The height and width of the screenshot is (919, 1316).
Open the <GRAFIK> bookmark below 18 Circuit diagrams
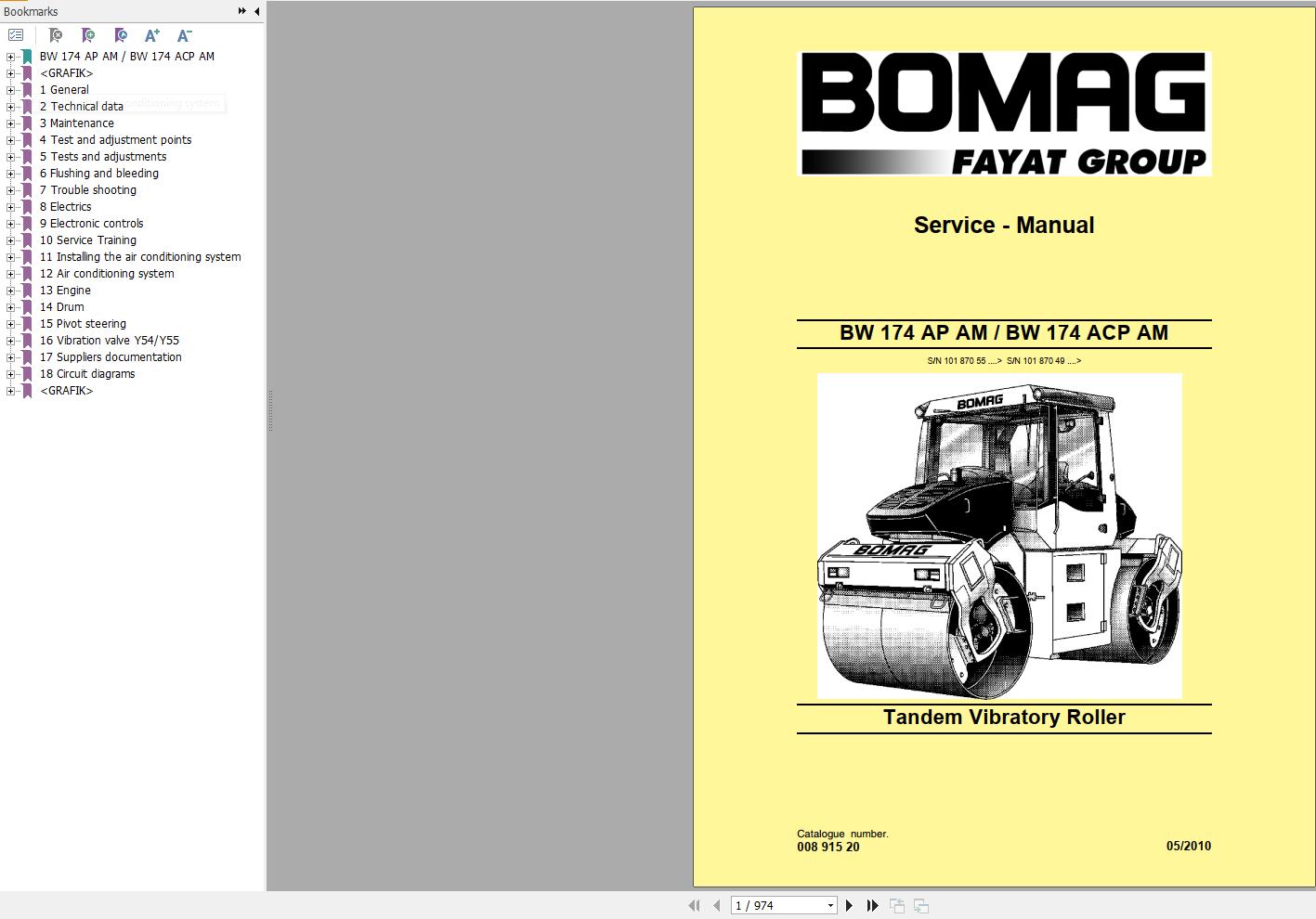(x=66, y=391)
